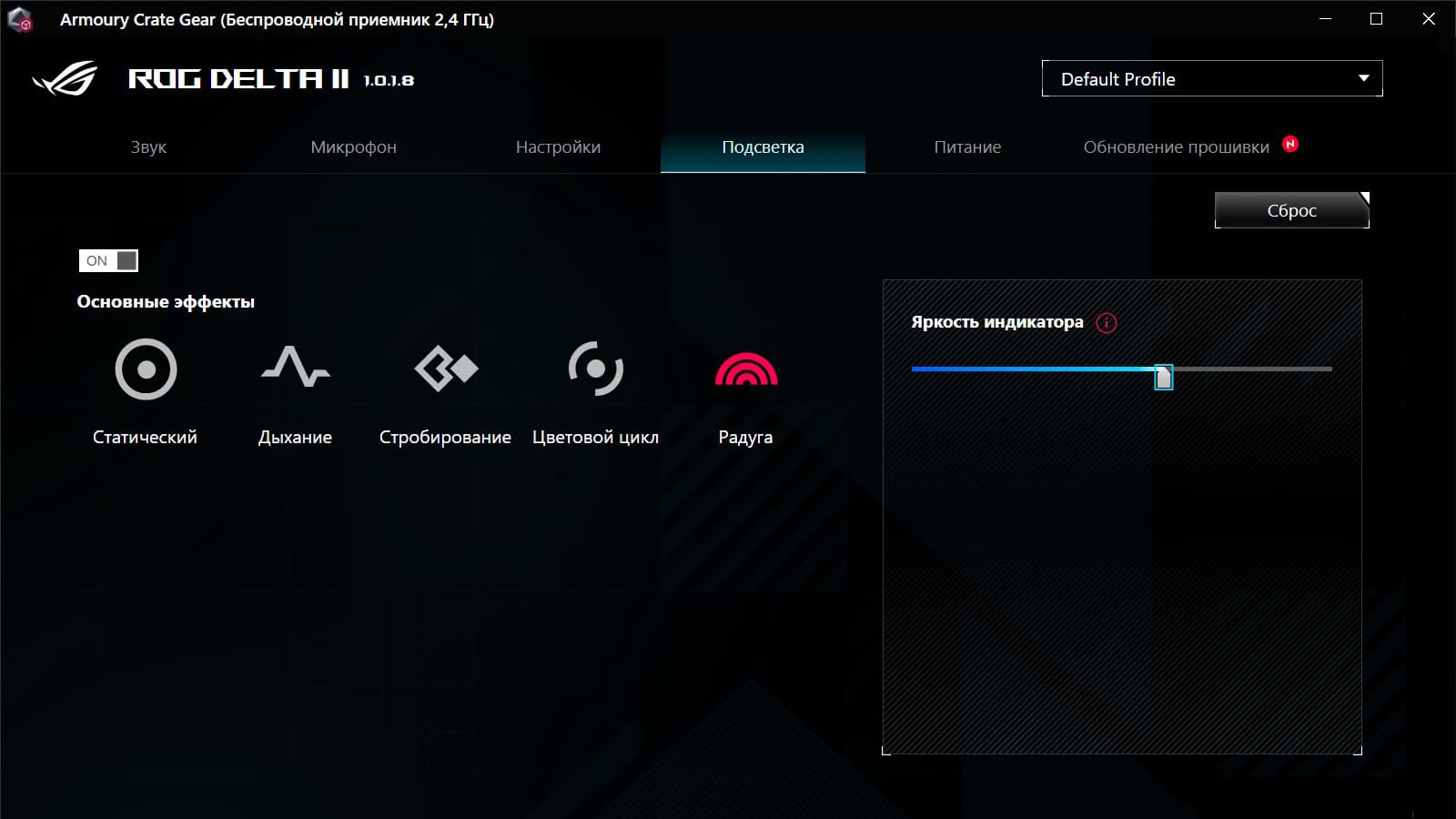The image size is (1456, 819).
Task: Maximize the Armoury Crate window
Action: (x=1376, y=19)
